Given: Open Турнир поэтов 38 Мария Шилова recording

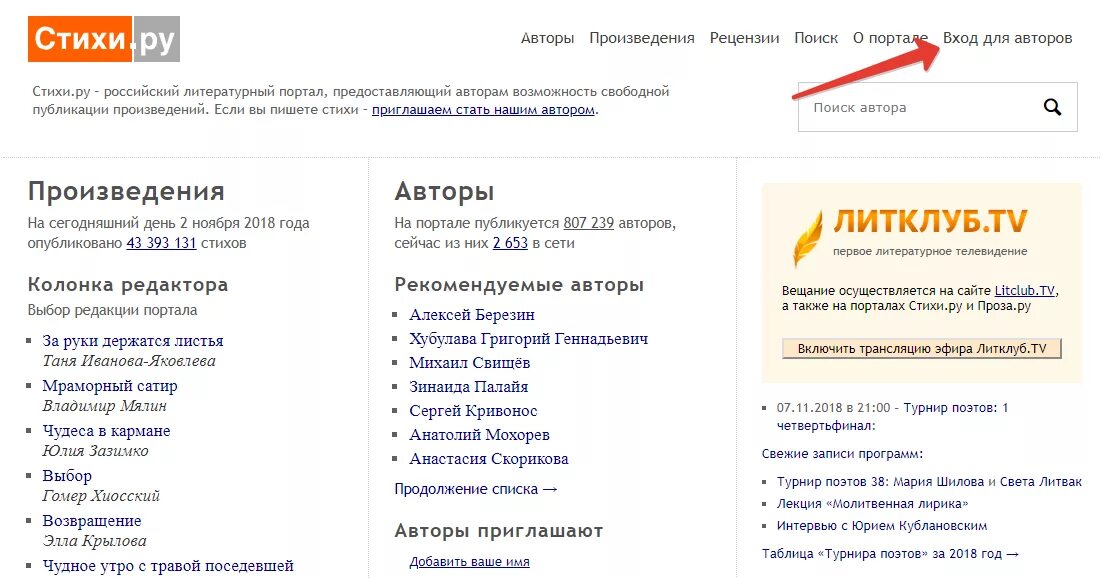Looking at the screenshot, I should pyautogui.click(x=929, y=482).
